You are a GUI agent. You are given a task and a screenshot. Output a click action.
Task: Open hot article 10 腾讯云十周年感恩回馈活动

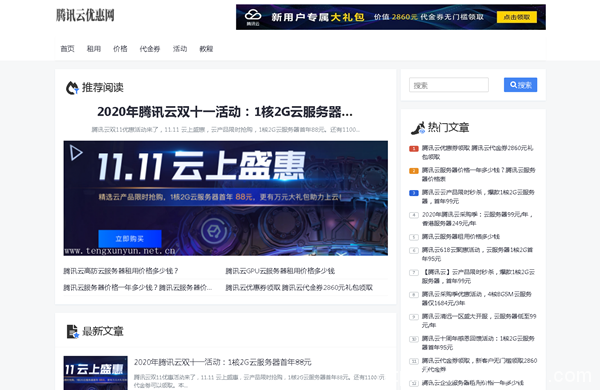(478, 343)
